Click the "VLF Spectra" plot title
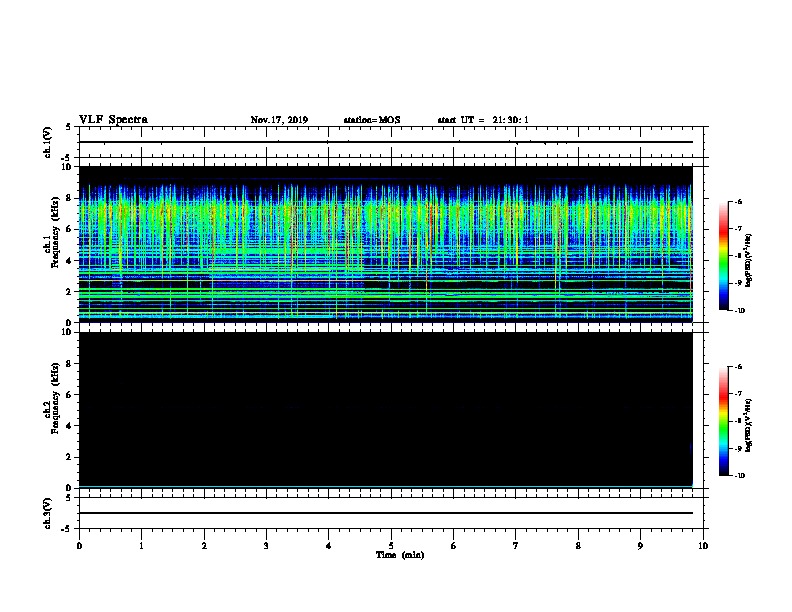 tap(113, 120)
